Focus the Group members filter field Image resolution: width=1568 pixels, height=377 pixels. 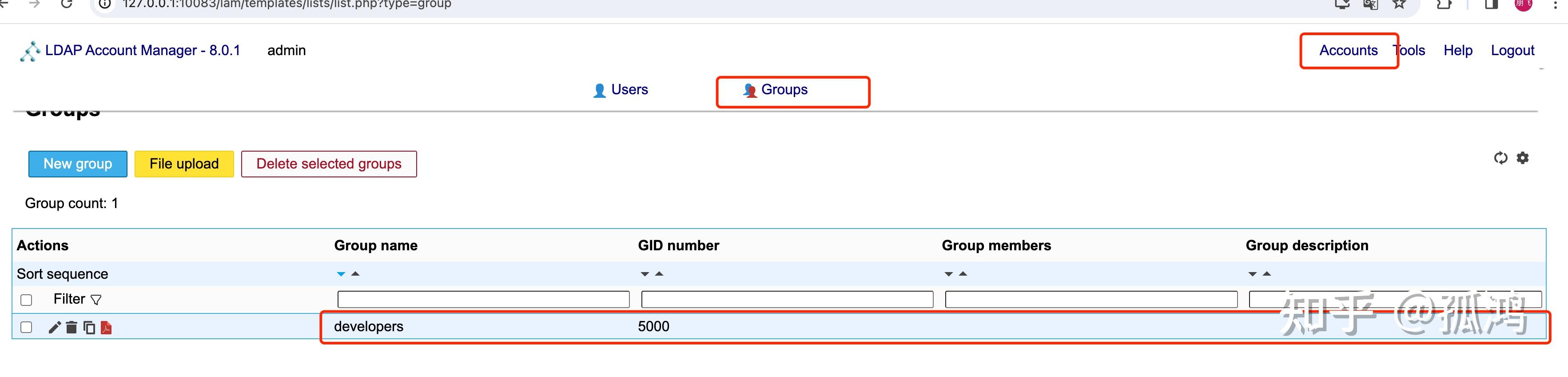pyautogui.click(x=1091, y=300)
